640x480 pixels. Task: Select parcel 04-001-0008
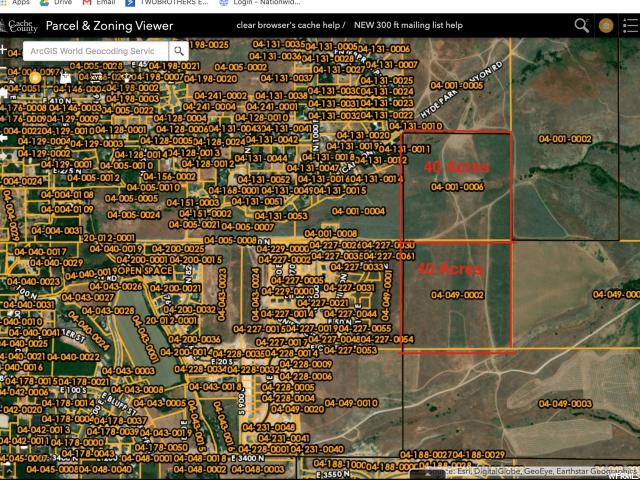[x=331, y=233]
